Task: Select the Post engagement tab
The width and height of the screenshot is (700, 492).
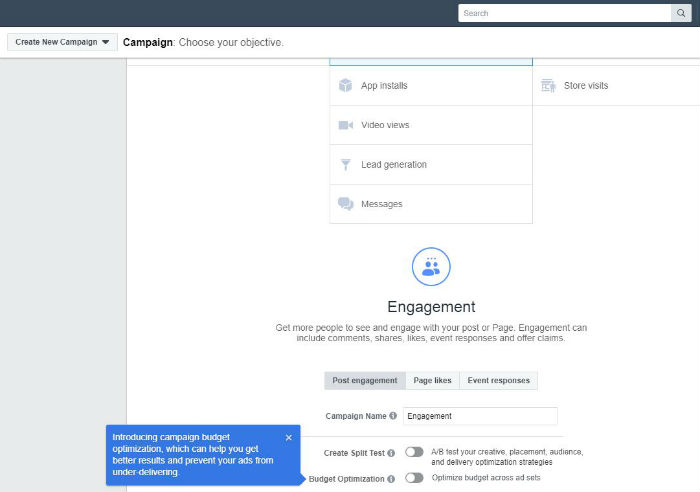Action: [365, 380]
